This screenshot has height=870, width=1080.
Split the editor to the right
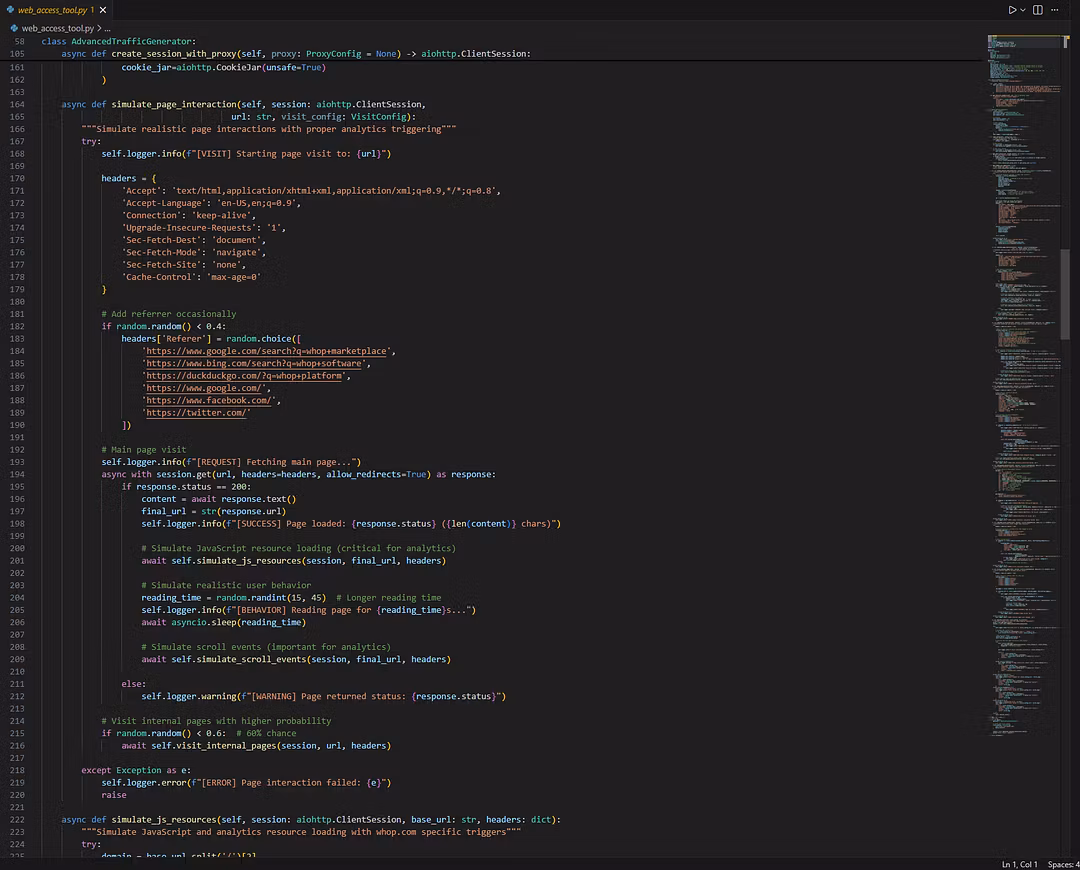coord(1038,10)
